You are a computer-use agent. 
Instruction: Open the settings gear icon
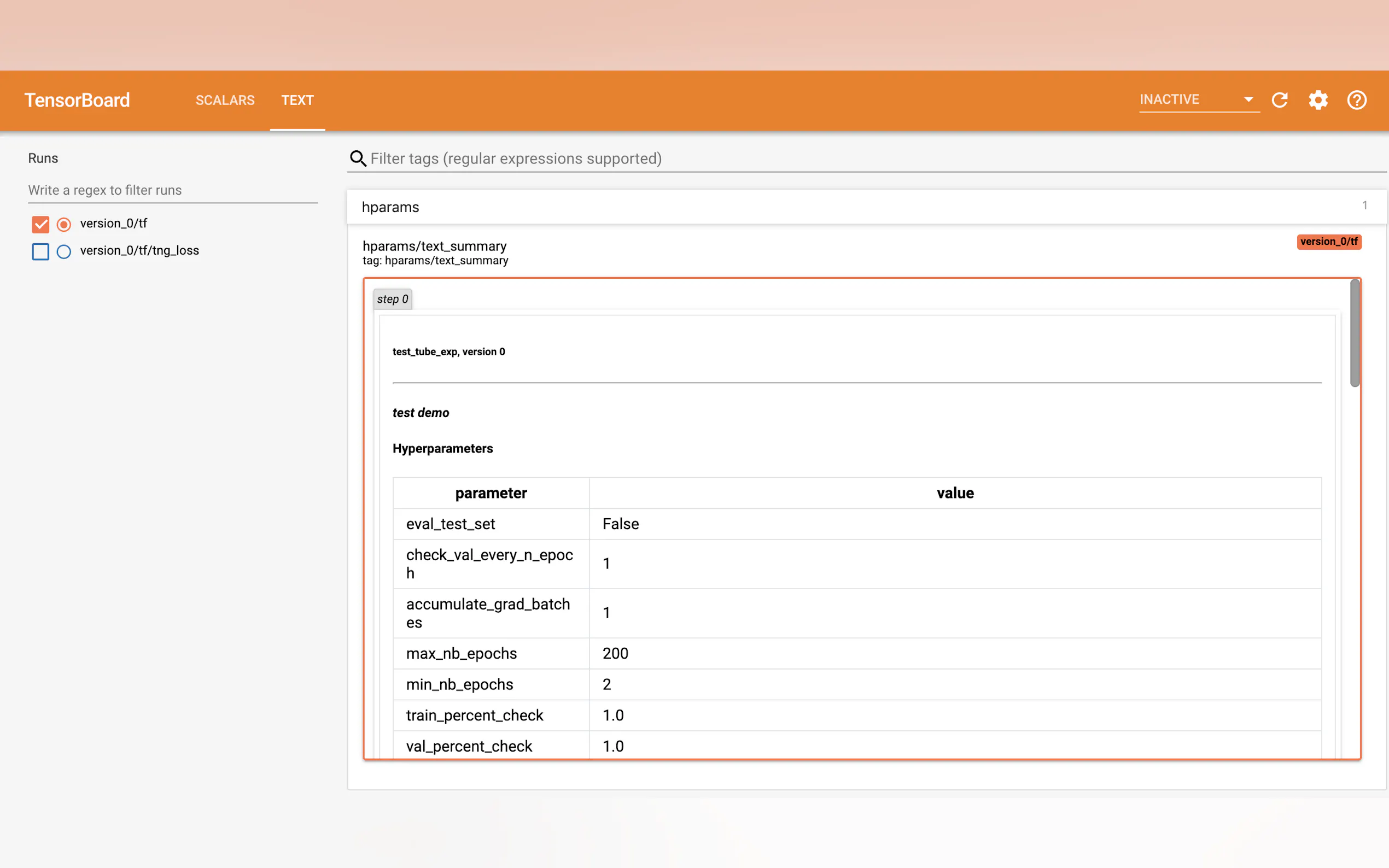click(x=1318, y=100)
